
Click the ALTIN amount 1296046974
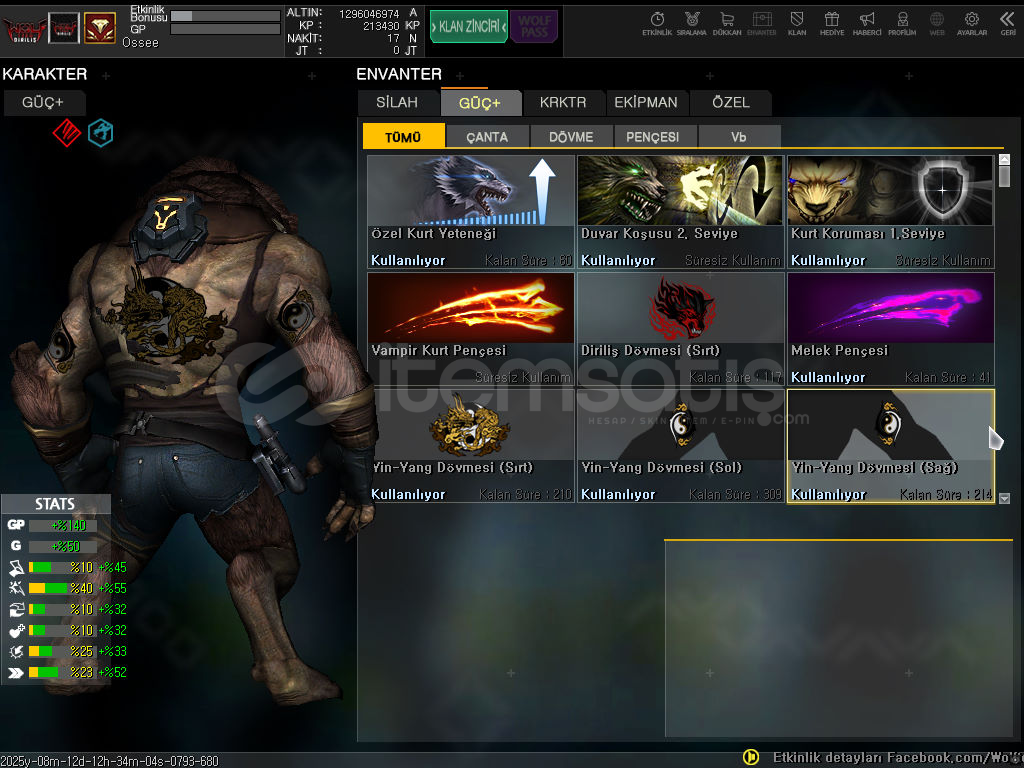point(369,14)
